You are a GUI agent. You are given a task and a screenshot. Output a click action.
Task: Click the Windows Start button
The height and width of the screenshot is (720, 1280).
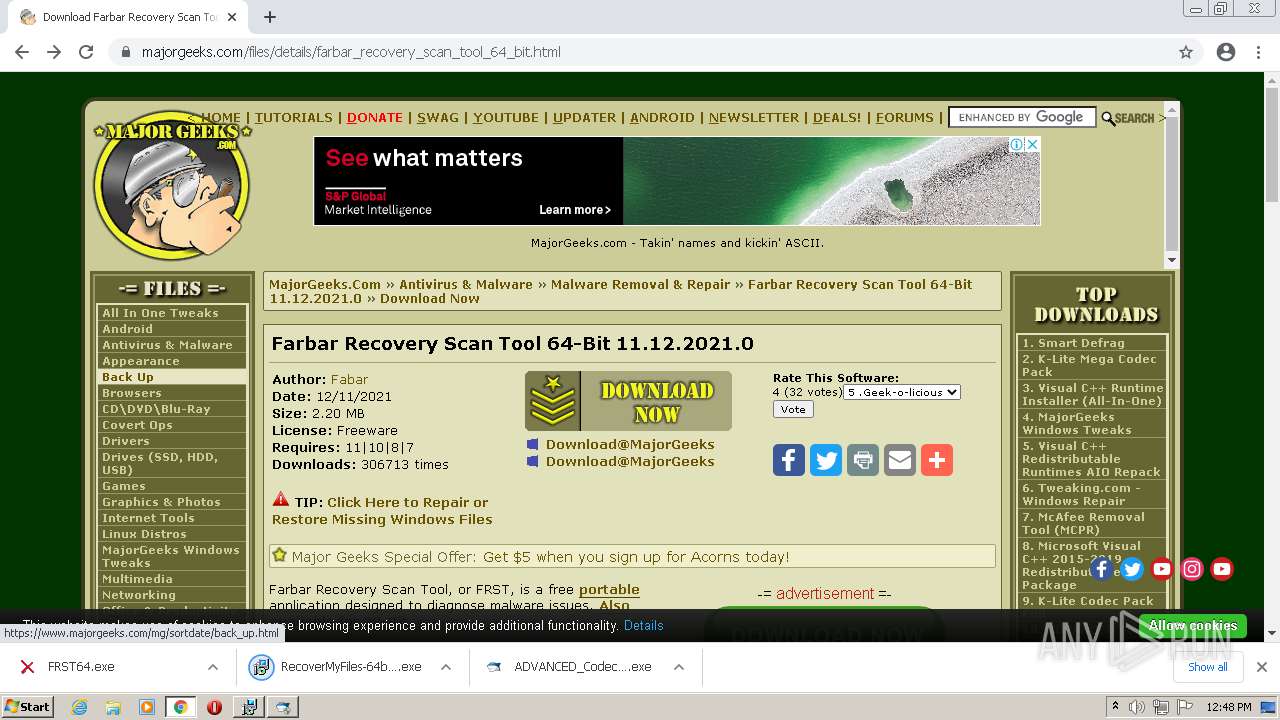(27, 707)
